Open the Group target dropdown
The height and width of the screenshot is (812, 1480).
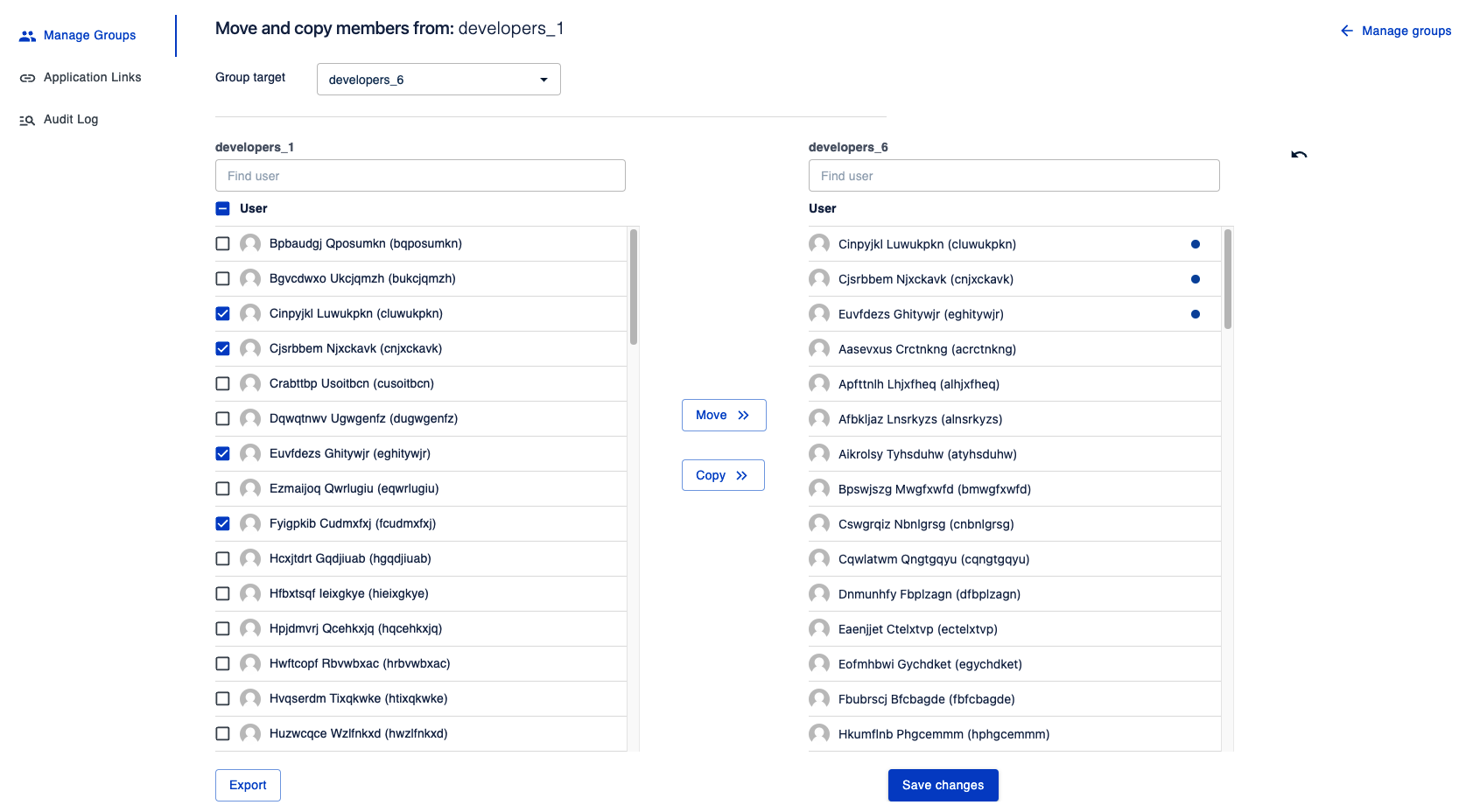tap(438, 80)
